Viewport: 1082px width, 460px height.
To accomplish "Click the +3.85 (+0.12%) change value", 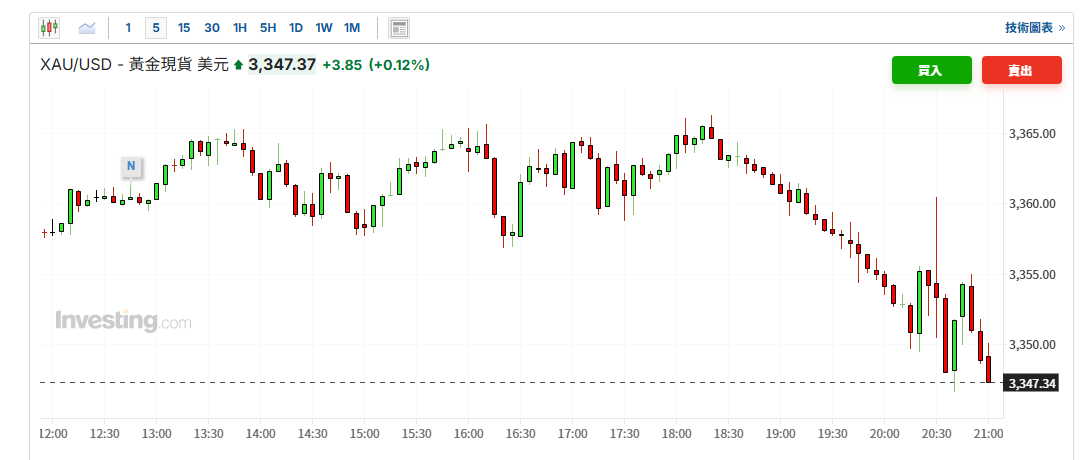I will (x=376, y=65).
